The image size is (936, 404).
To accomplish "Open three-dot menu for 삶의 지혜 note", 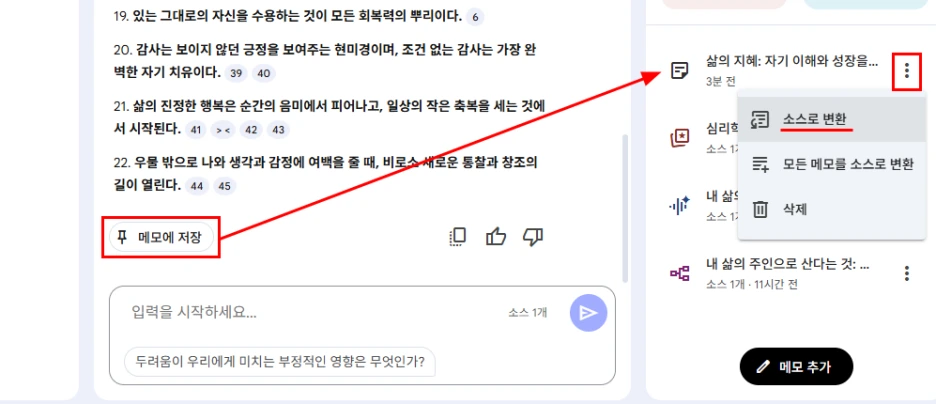I will (x=907, y=71).
